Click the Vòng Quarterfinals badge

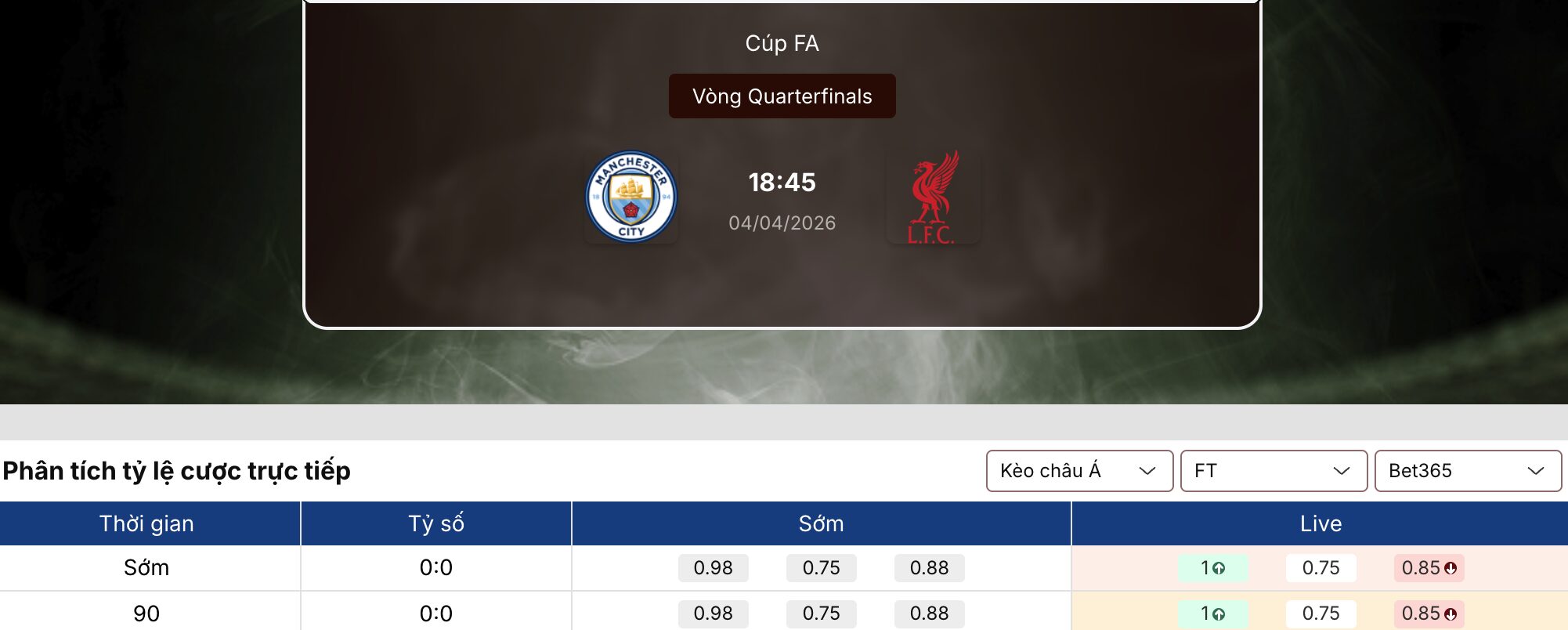pos(781,96)
